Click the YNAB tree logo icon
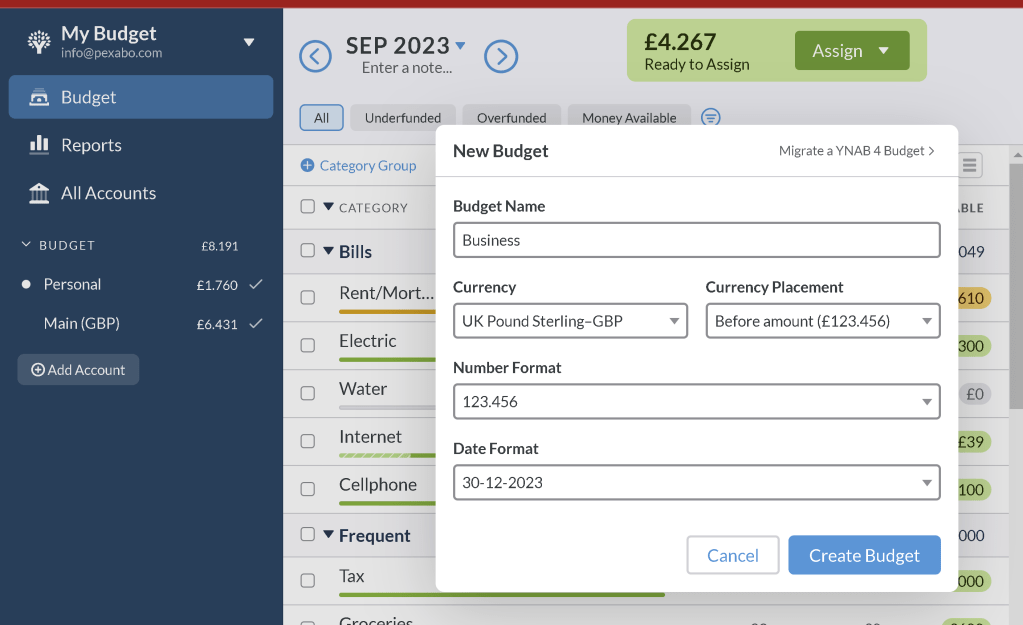Image resolution: width=1023 pixels, height=625 pixels. point(38,42)
